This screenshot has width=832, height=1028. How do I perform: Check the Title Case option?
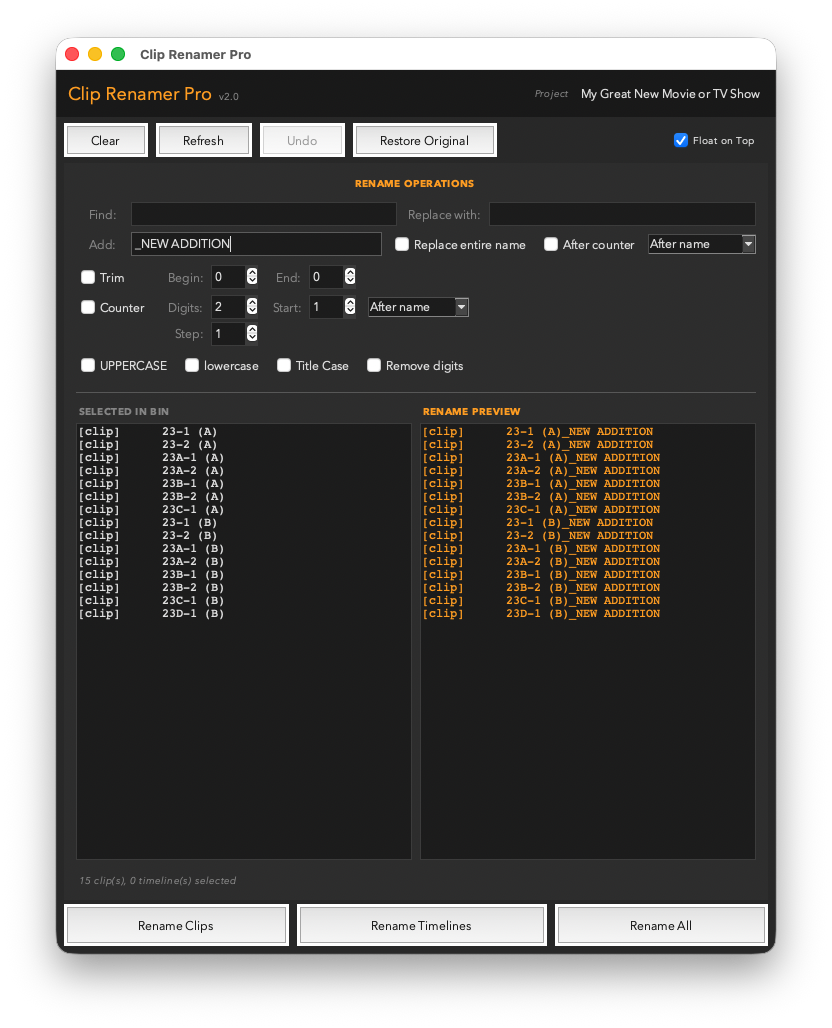284,365
